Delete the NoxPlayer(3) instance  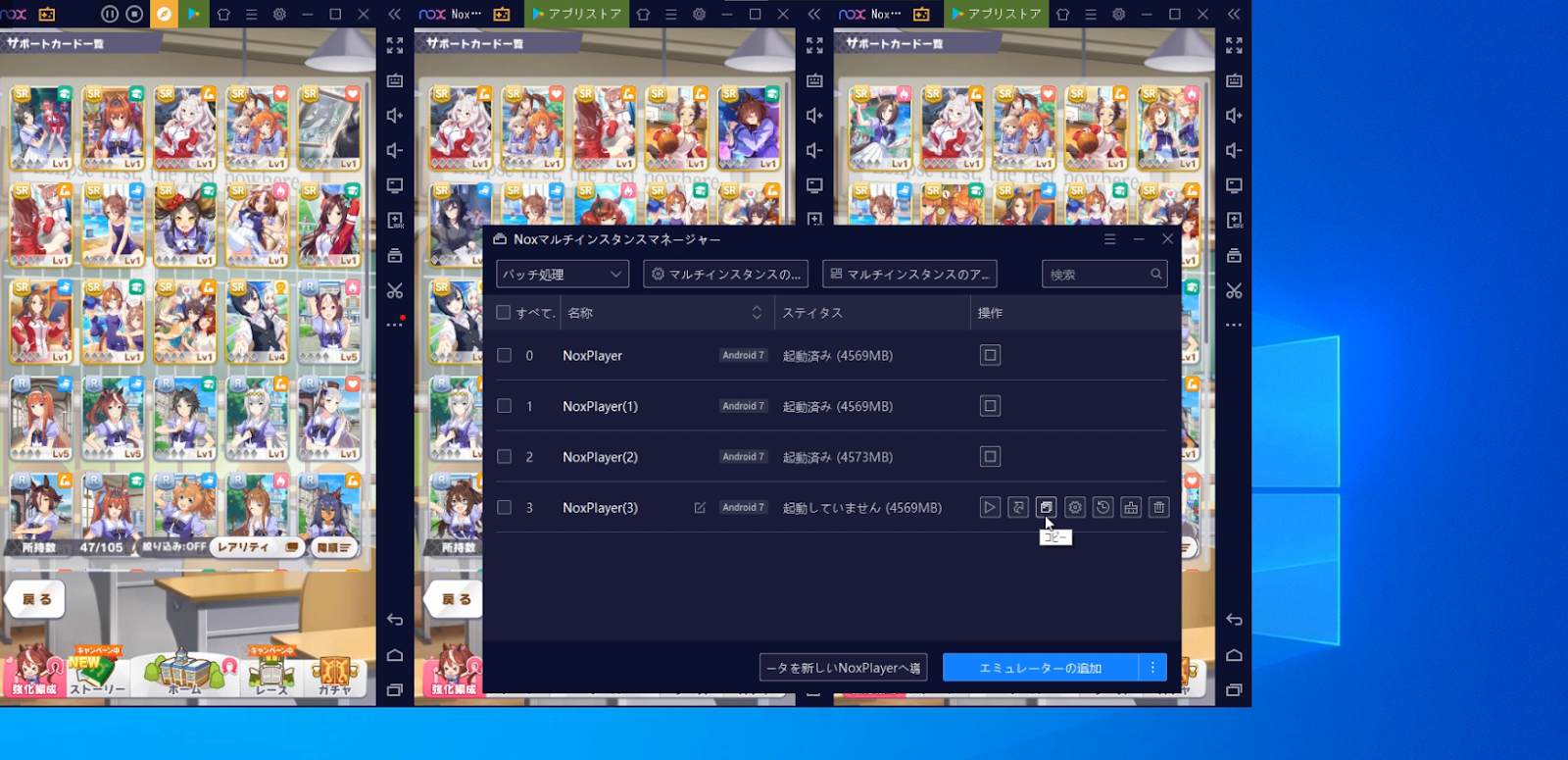(1159, 507)
